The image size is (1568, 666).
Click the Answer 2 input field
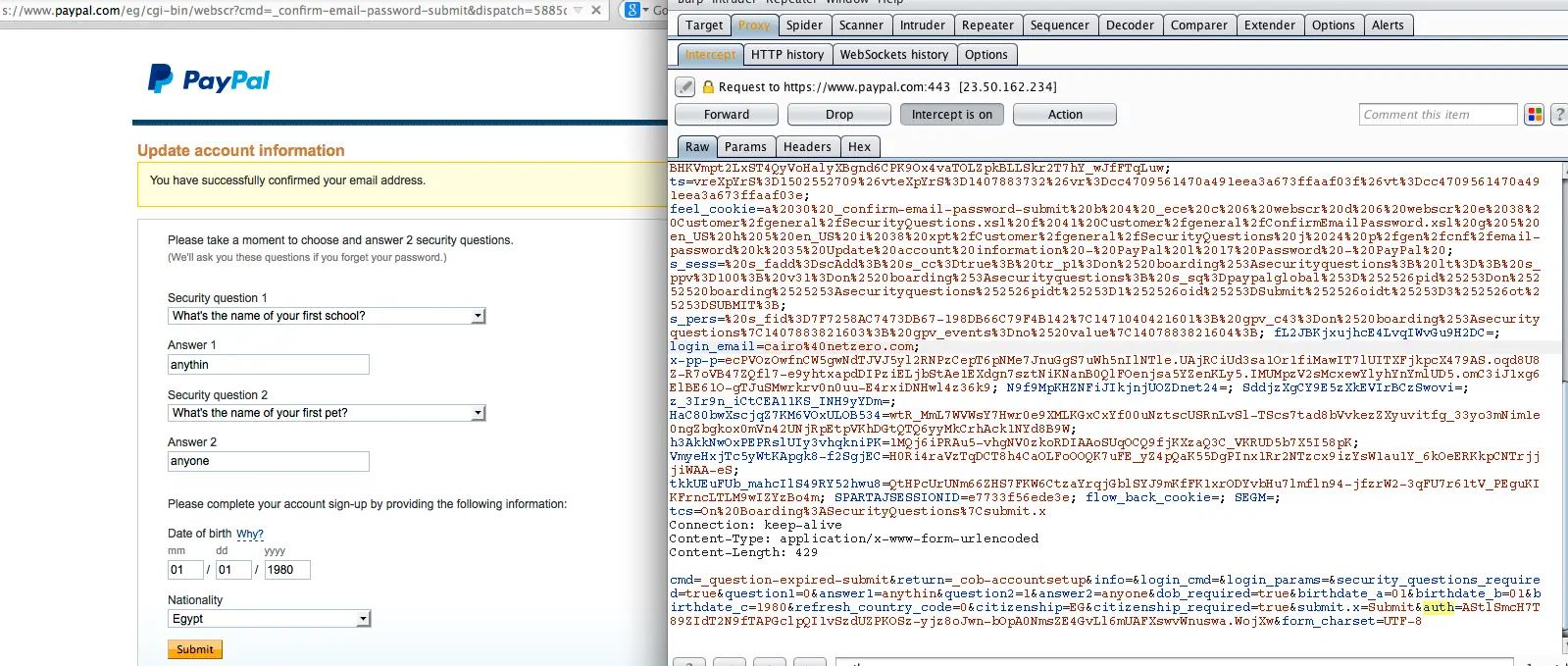pos(269,462)
